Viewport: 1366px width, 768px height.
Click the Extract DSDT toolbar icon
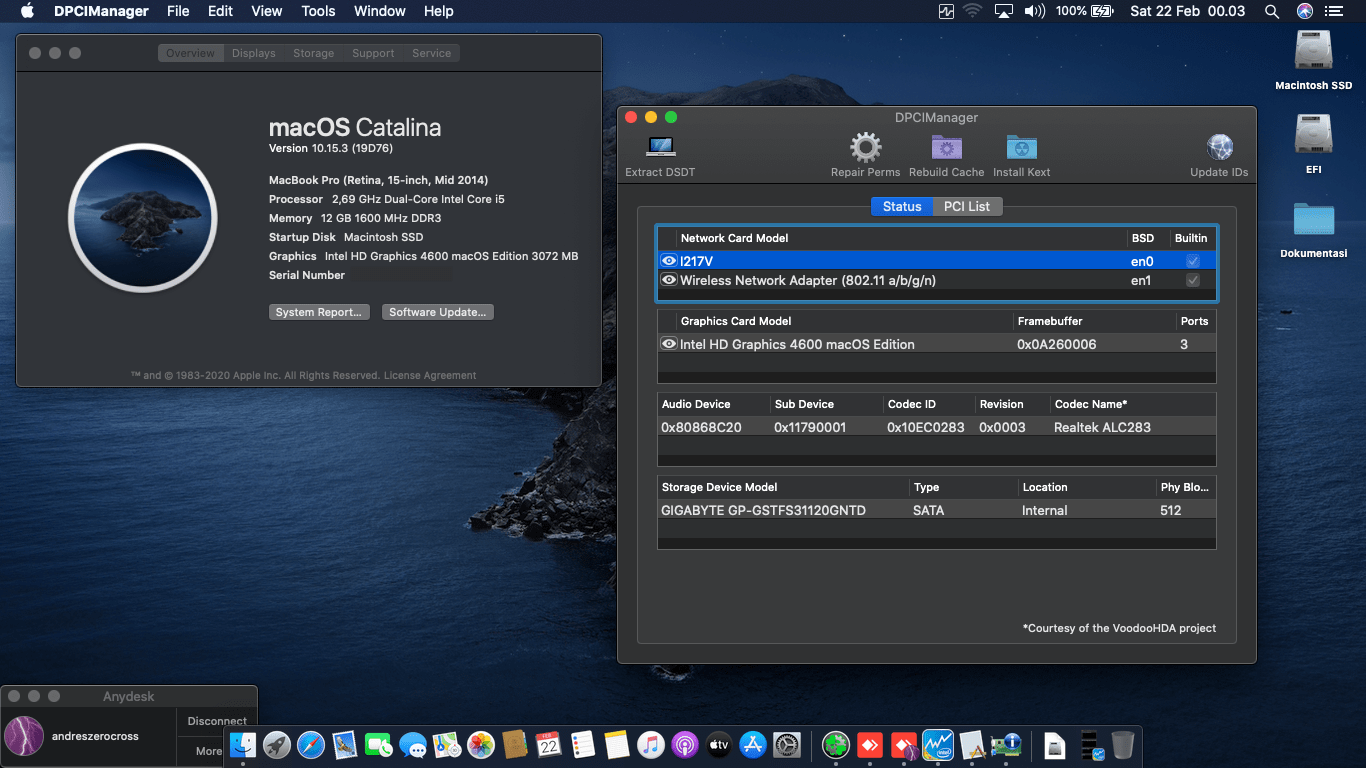pyautogui.click(x=660, y=148)
